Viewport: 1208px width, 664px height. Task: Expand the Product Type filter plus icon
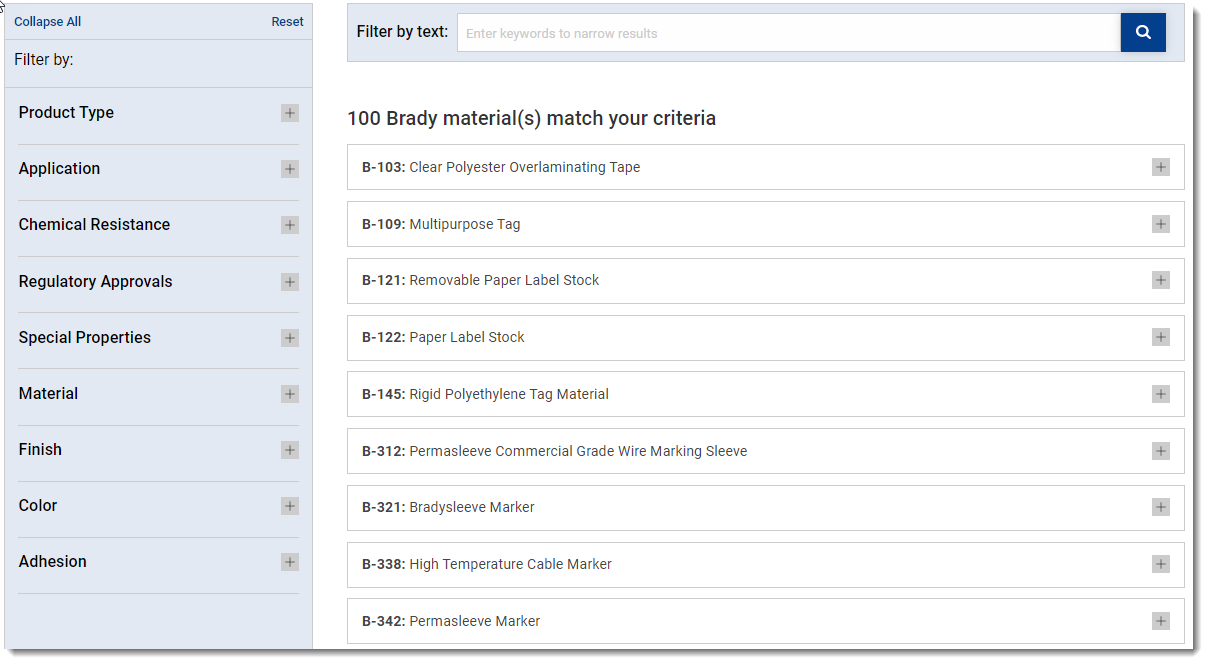pos(290,113)
